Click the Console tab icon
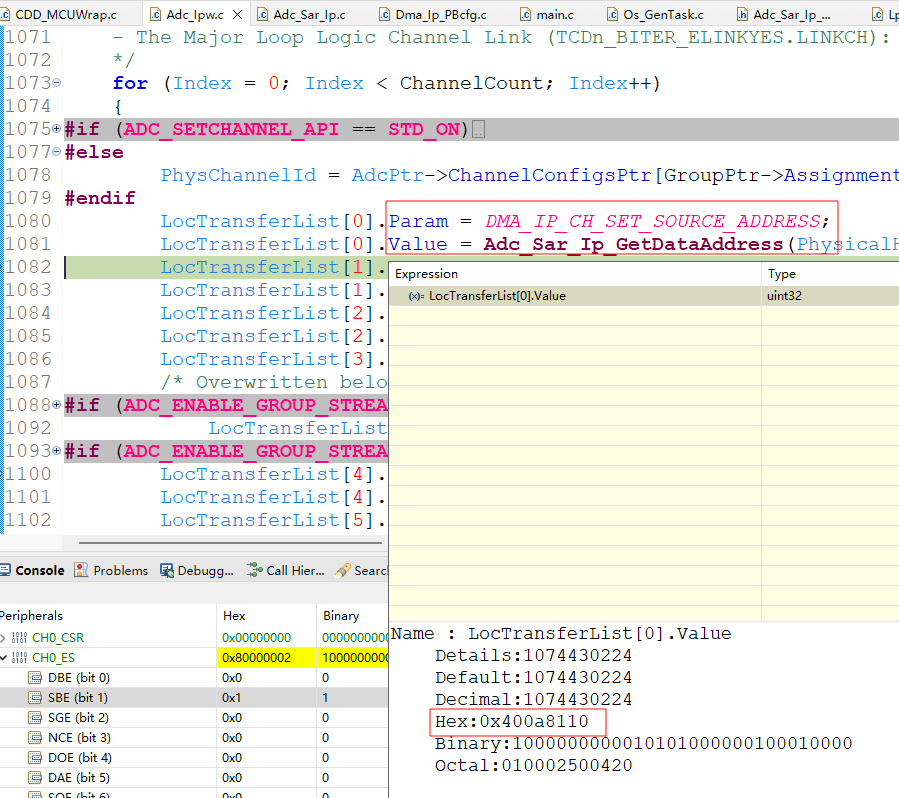Screen dimensions: 899x798 [5, 570]
